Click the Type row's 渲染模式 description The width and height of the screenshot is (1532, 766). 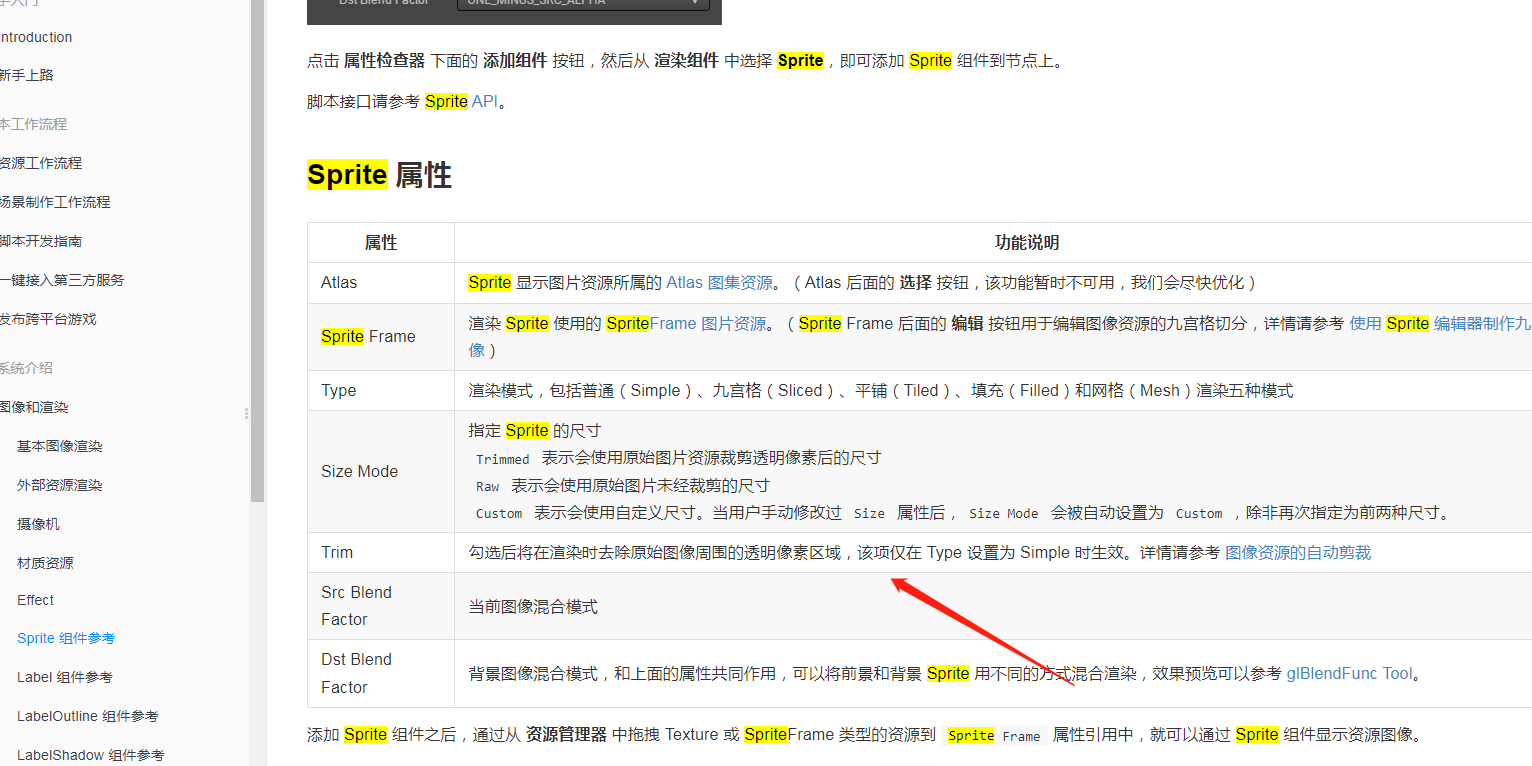[x=881, y=391]
